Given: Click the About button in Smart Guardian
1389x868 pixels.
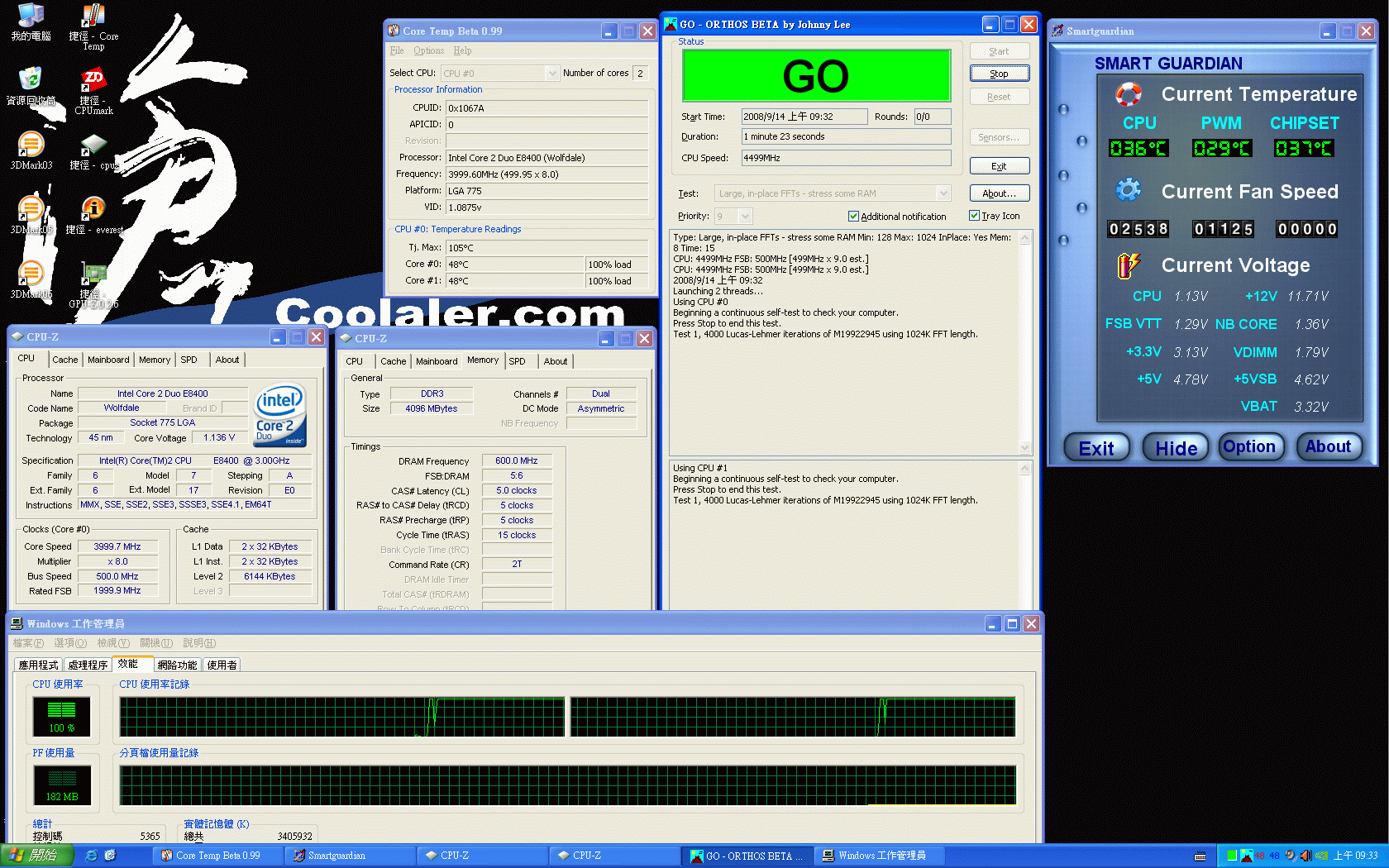Looking at the screenshot, I should [1328, 447].
